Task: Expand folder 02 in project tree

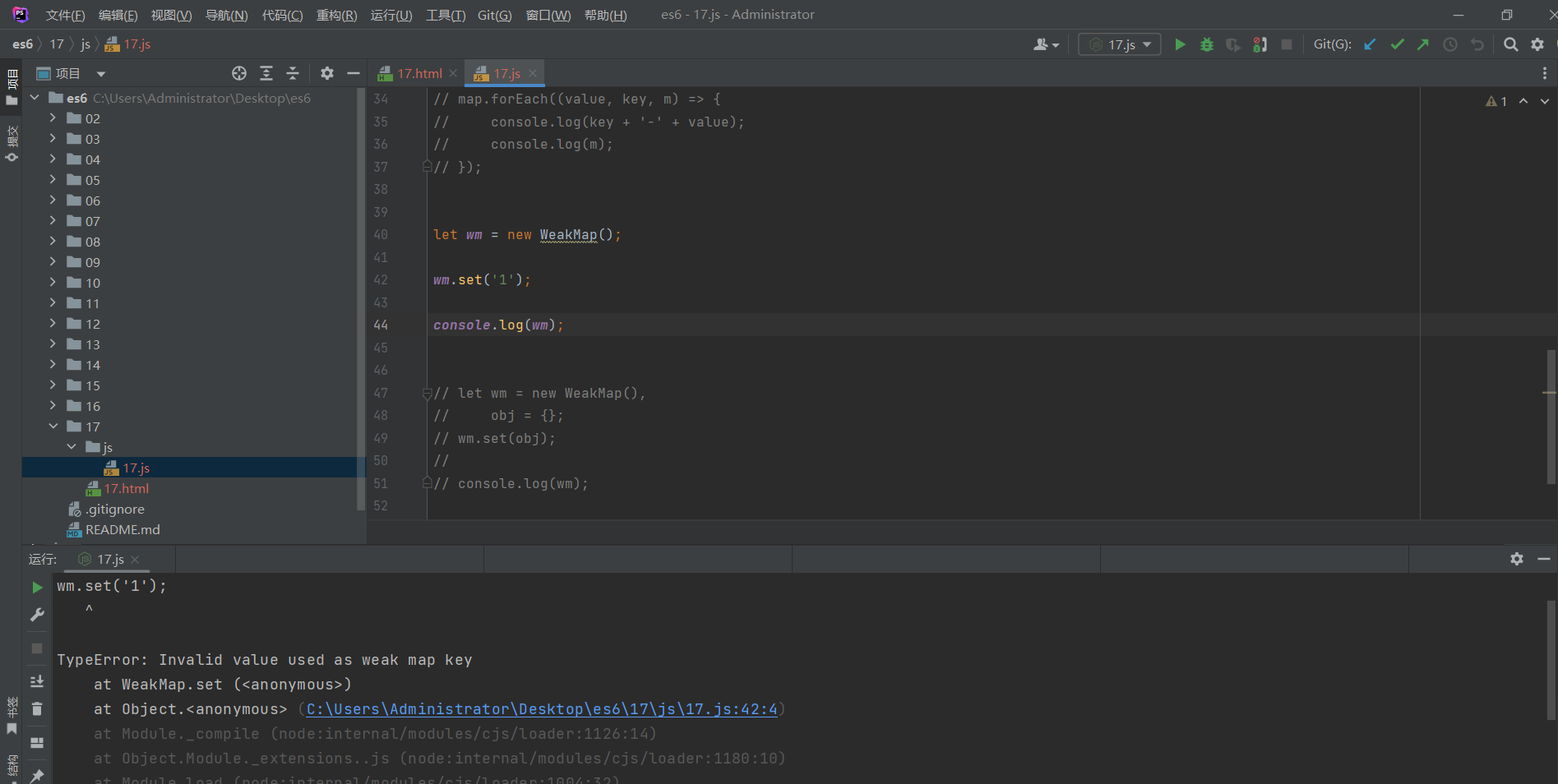Action: click(53, 118)
